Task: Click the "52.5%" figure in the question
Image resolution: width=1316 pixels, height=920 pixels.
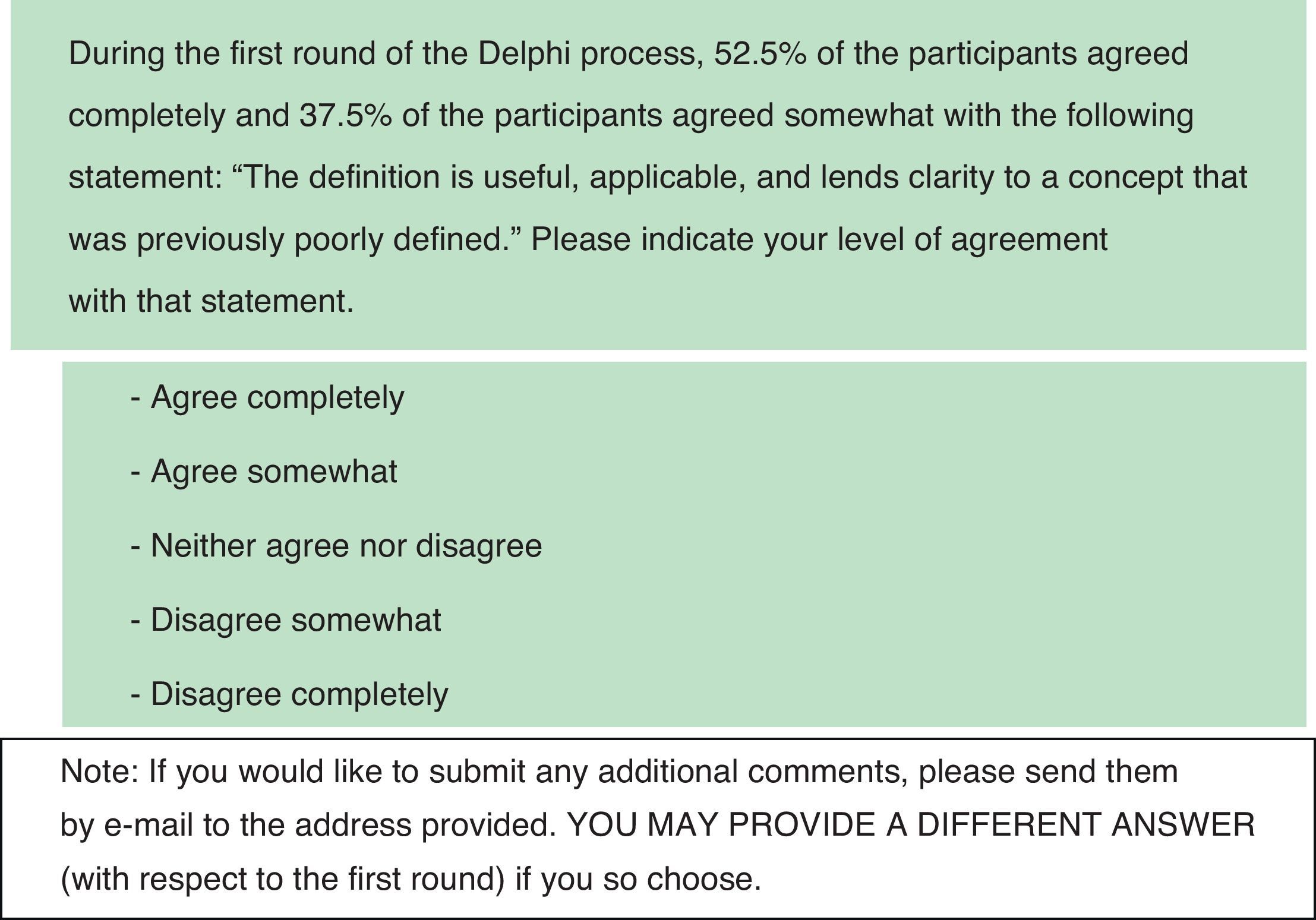Action: [x=760, y=54]
